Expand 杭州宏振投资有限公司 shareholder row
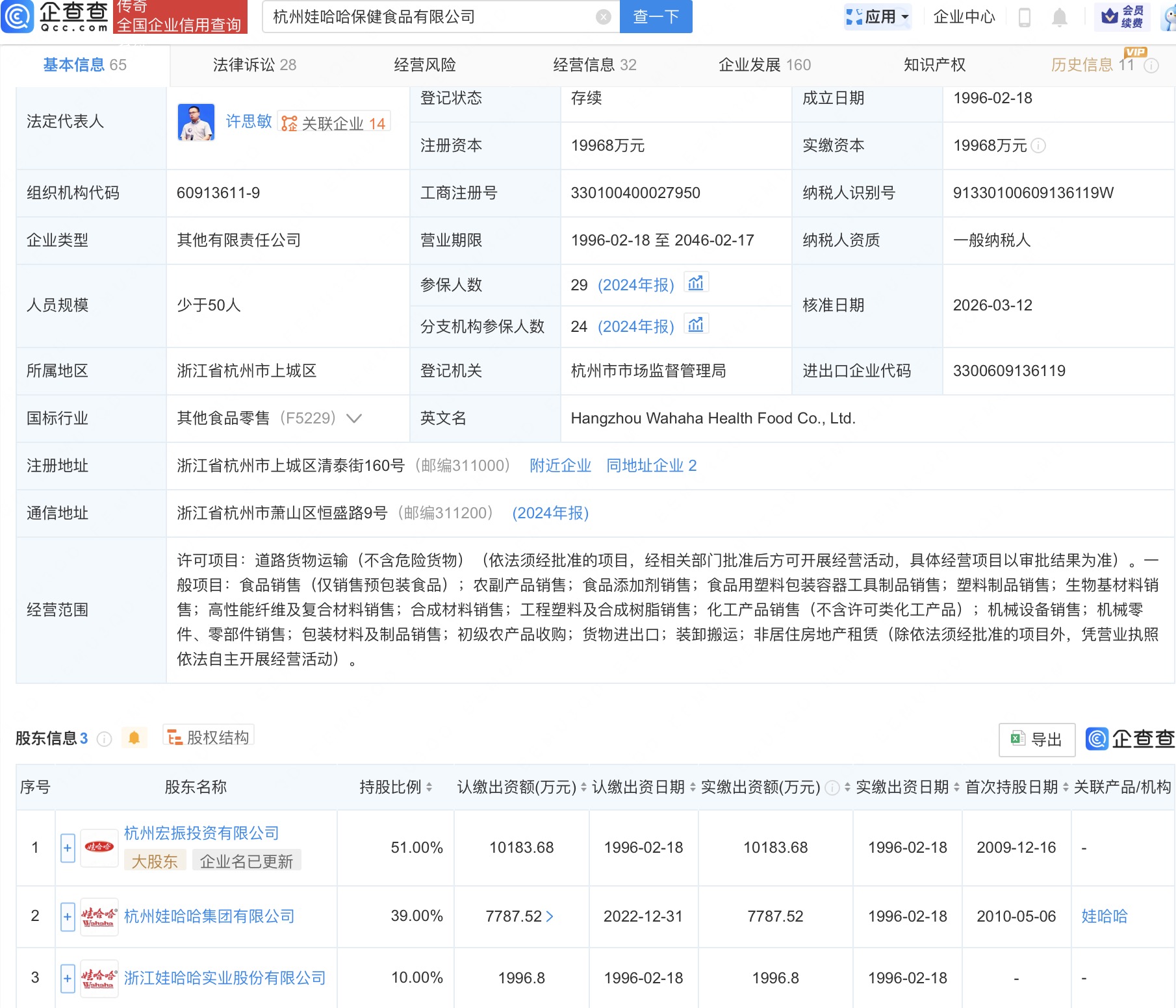This screenshot has height=1008, width=1176. [67, 848]
